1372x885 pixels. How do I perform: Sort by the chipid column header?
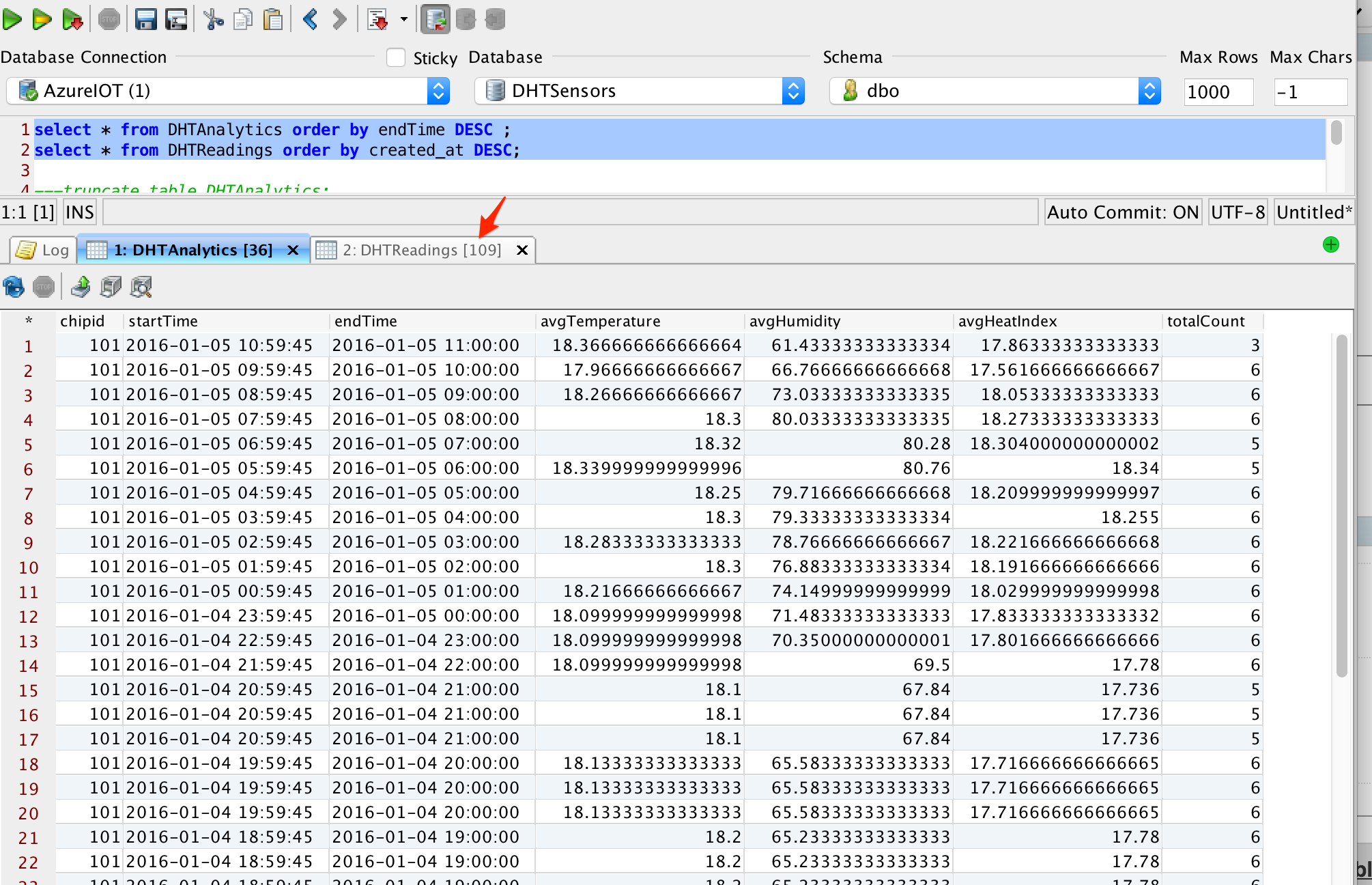(89, 321)
